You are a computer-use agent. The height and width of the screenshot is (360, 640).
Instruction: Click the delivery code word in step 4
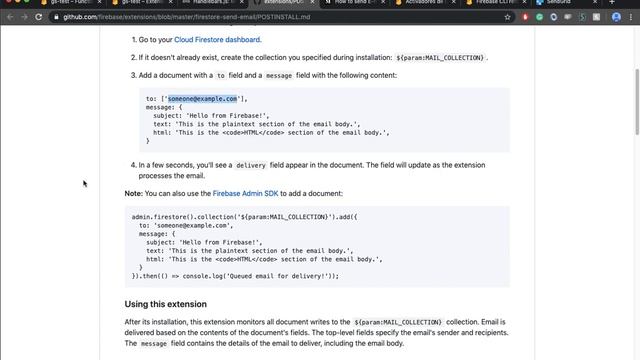[251, 165]
